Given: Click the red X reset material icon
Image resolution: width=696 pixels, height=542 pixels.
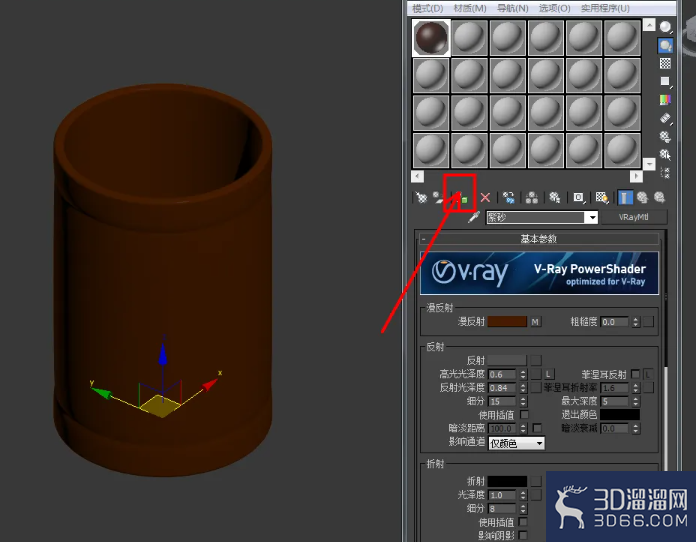Looking at the screenshot, I should coord(485,198).
